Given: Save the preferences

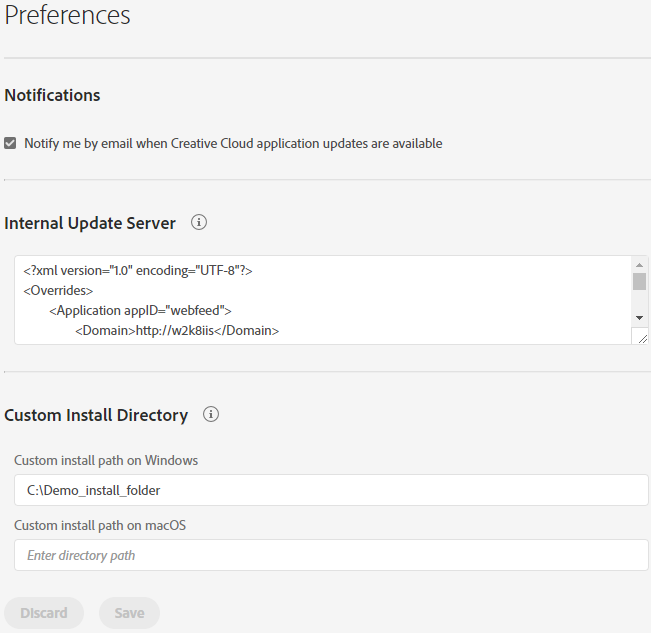Looking at the screenshot, I should coord(129,613).
